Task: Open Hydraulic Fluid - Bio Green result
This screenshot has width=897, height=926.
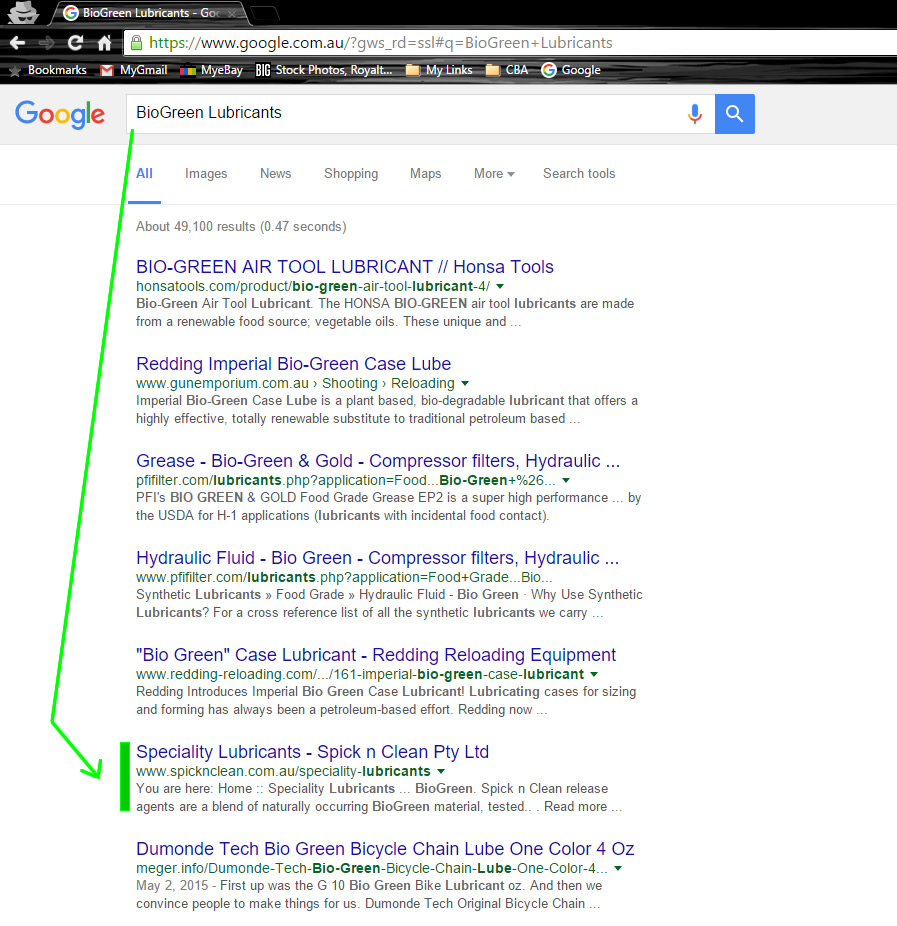Action: coord(377,557)
